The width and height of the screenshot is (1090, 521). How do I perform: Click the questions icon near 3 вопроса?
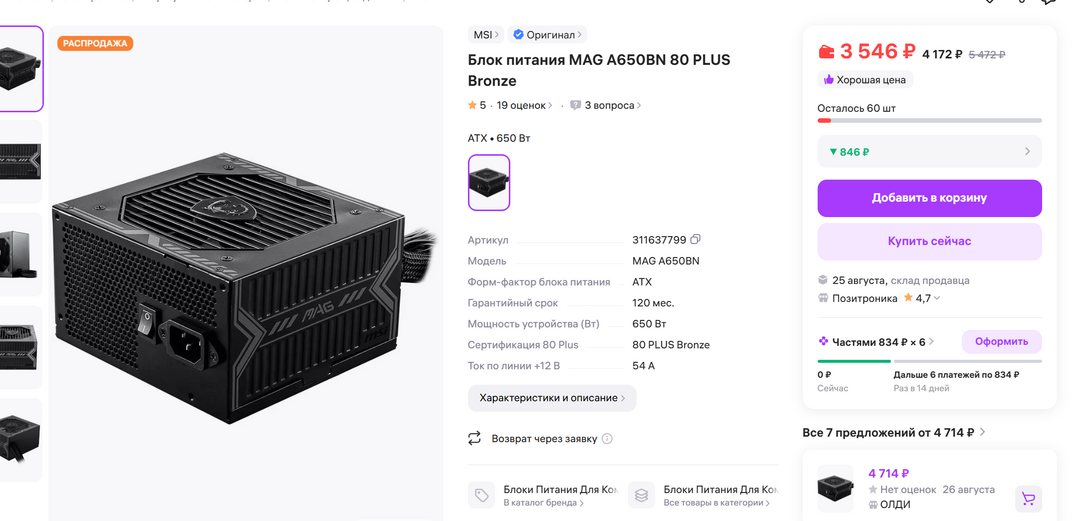[576, 106]
